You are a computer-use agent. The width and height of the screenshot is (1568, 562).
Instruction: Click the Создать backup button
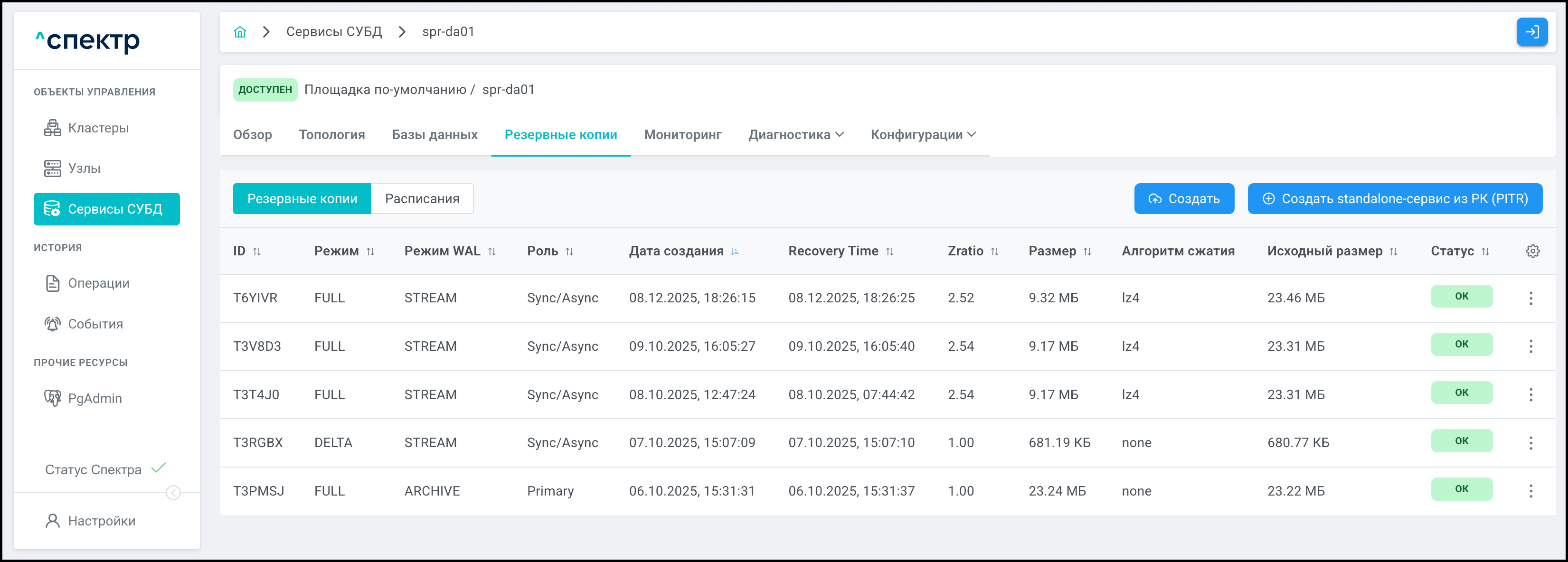tap(1184, 199)
